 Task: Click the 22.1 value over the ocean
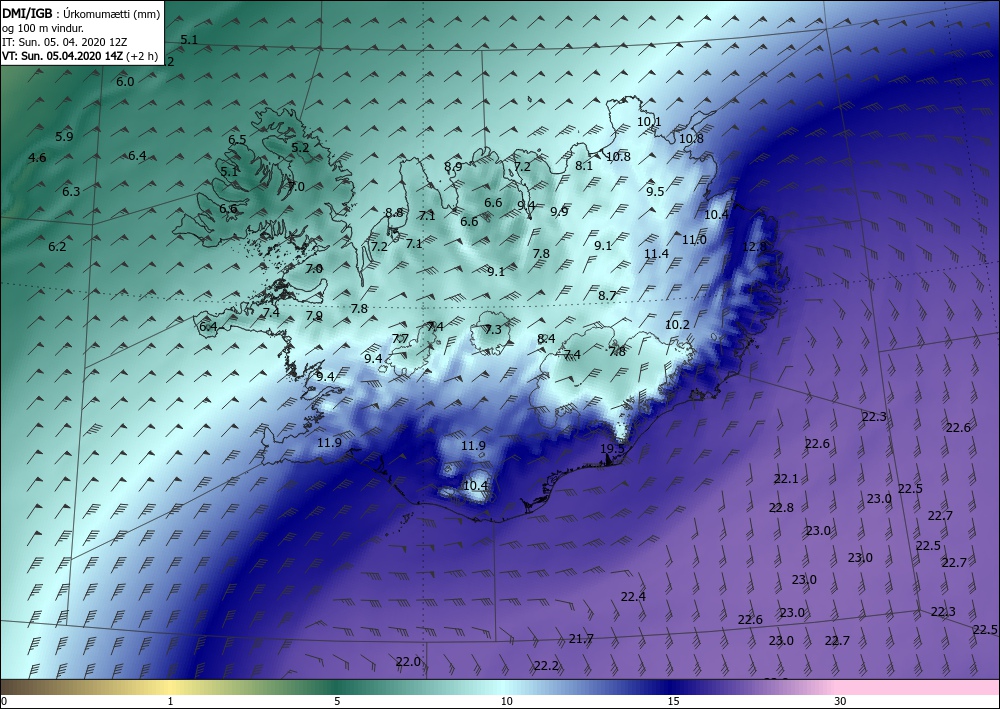pyautogui.click(x=786, y=478)
